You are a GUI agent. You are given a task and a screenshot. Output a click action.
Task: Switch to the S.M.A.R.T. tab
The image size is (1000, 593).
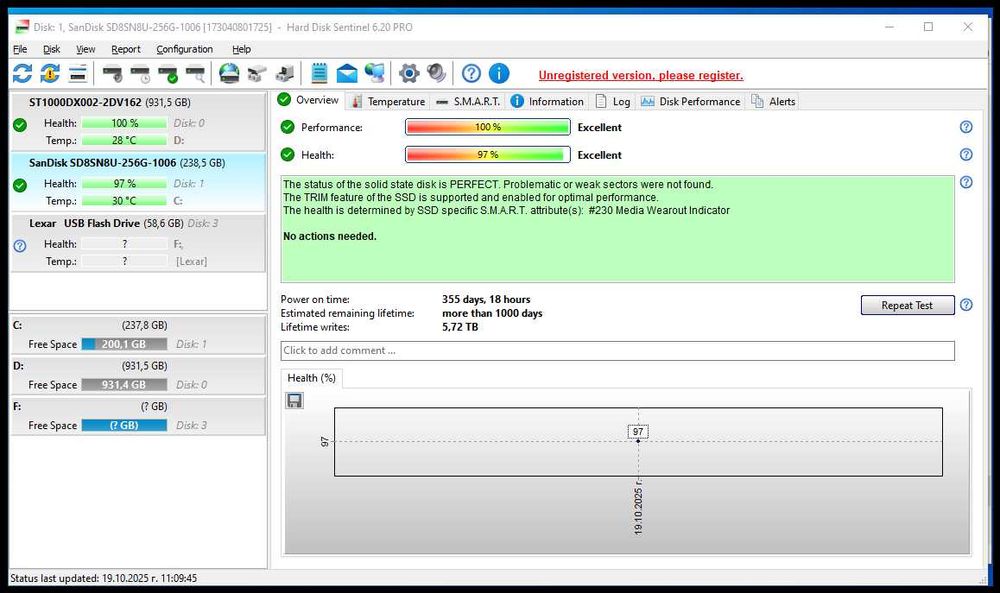pos(467,101)
